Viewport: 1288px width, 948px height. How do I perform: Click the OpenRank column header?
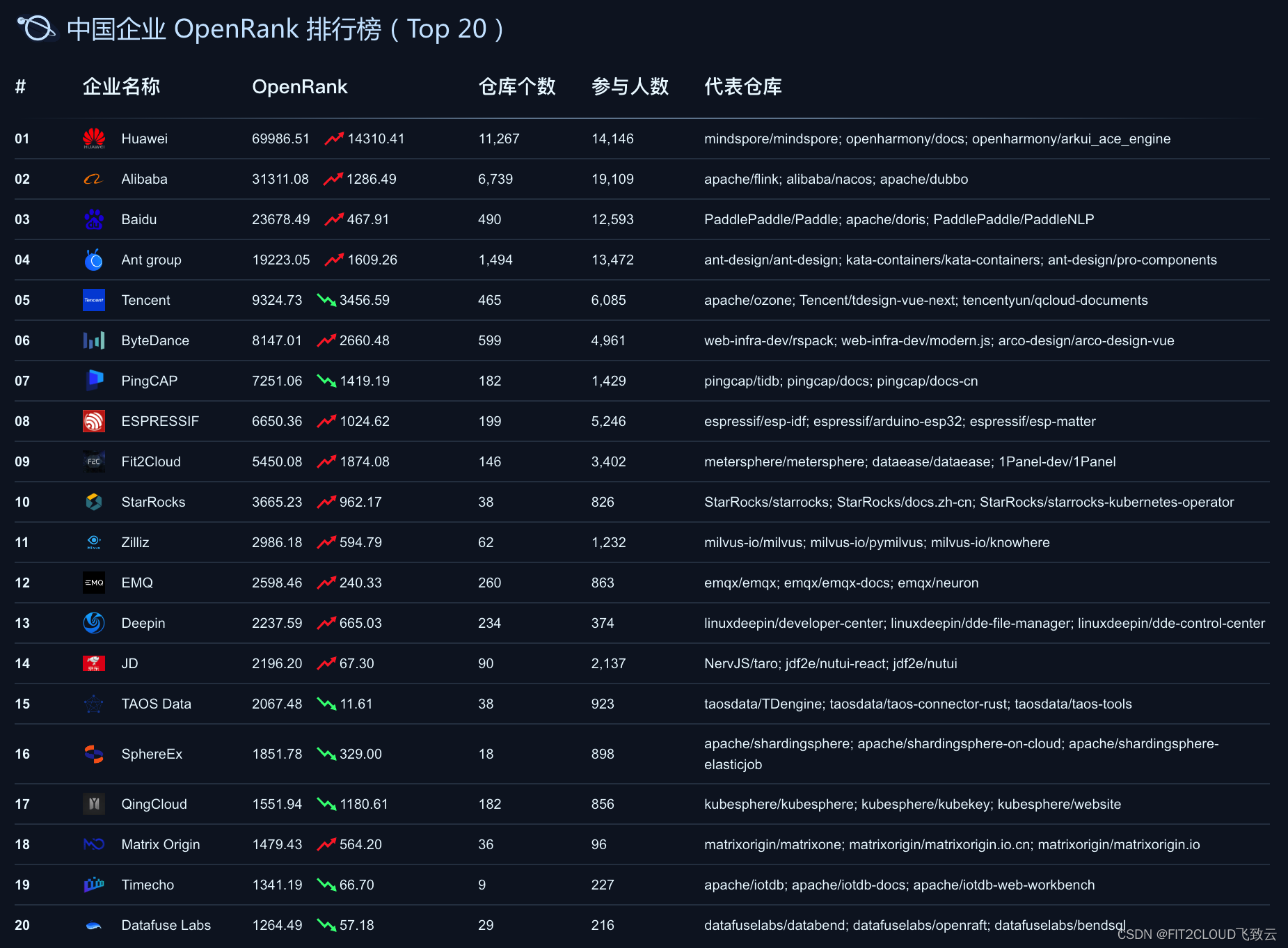pyautogui.click(x=299, y=86)
